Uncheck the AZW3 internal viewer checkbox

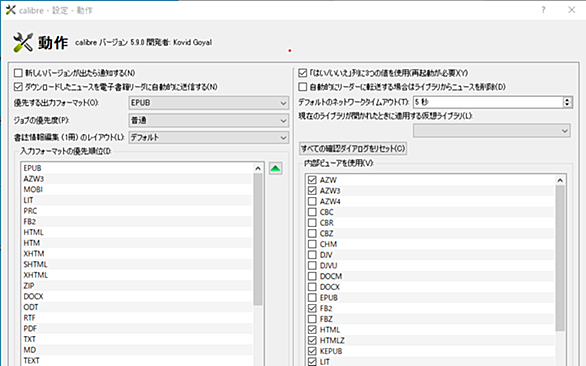pyautogui.click(x=312, y=191)
